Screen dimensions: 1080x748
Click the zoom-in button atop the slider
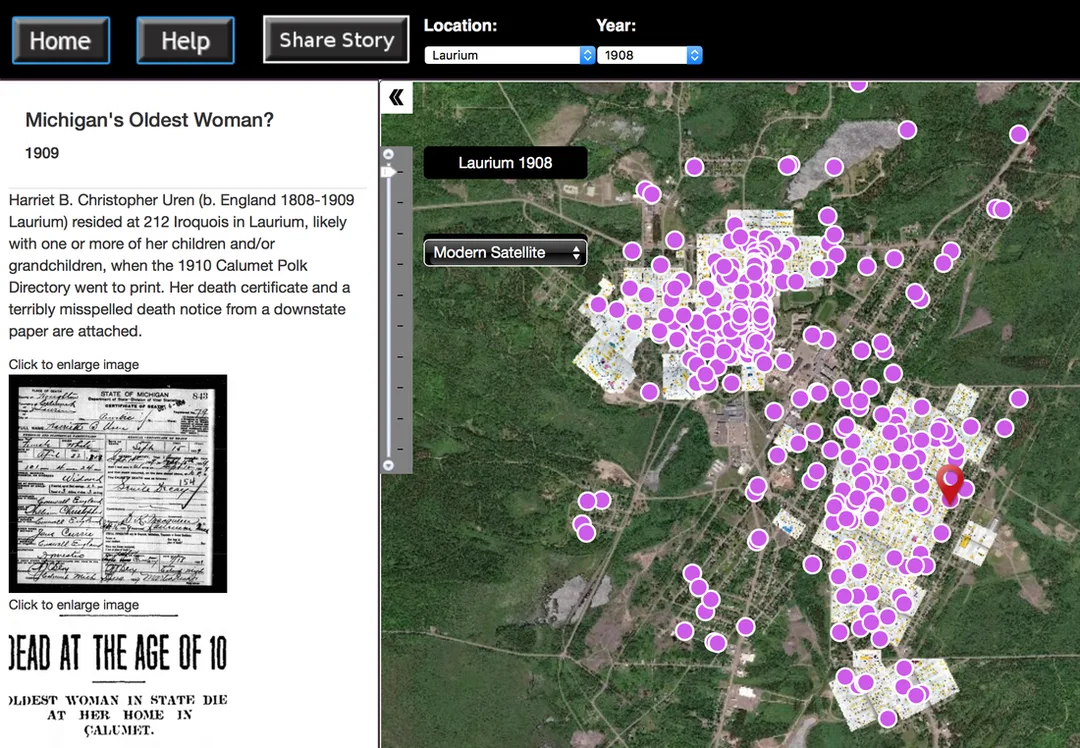click(x=388, y=154)
